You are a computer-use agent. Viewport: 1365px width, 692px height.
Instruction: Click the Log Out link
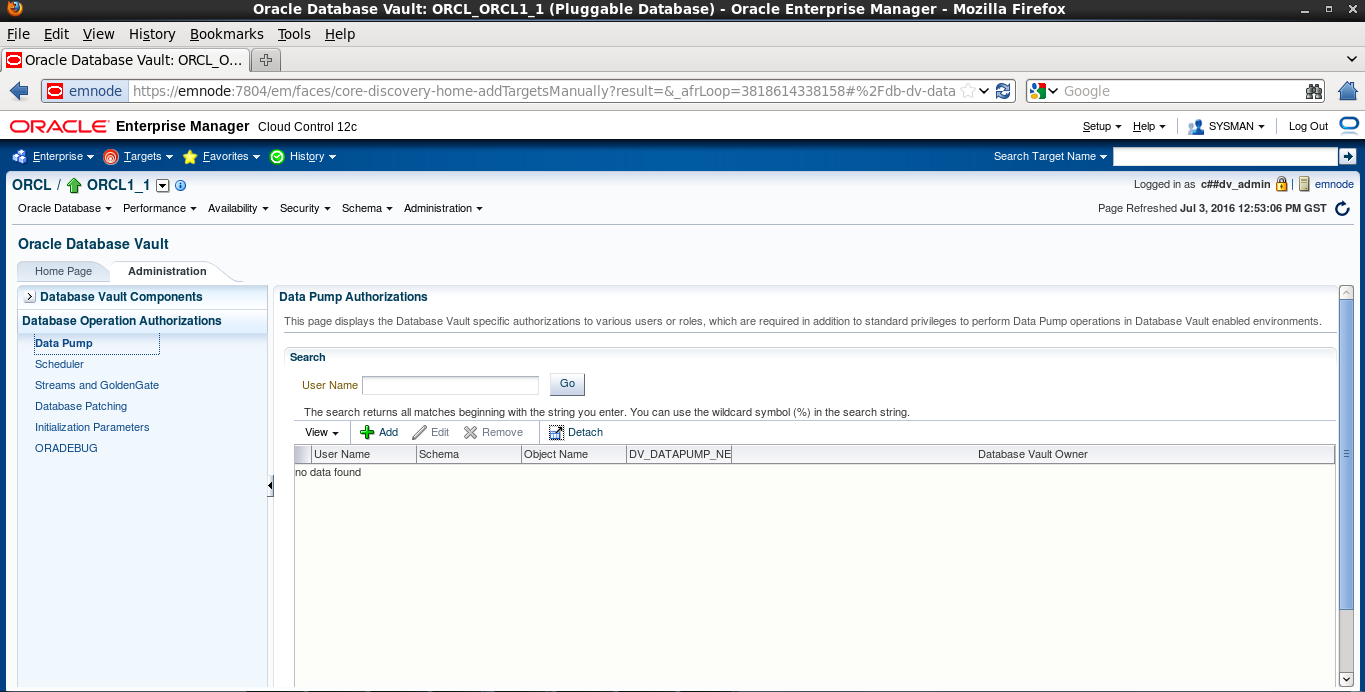pos(1308,126)
